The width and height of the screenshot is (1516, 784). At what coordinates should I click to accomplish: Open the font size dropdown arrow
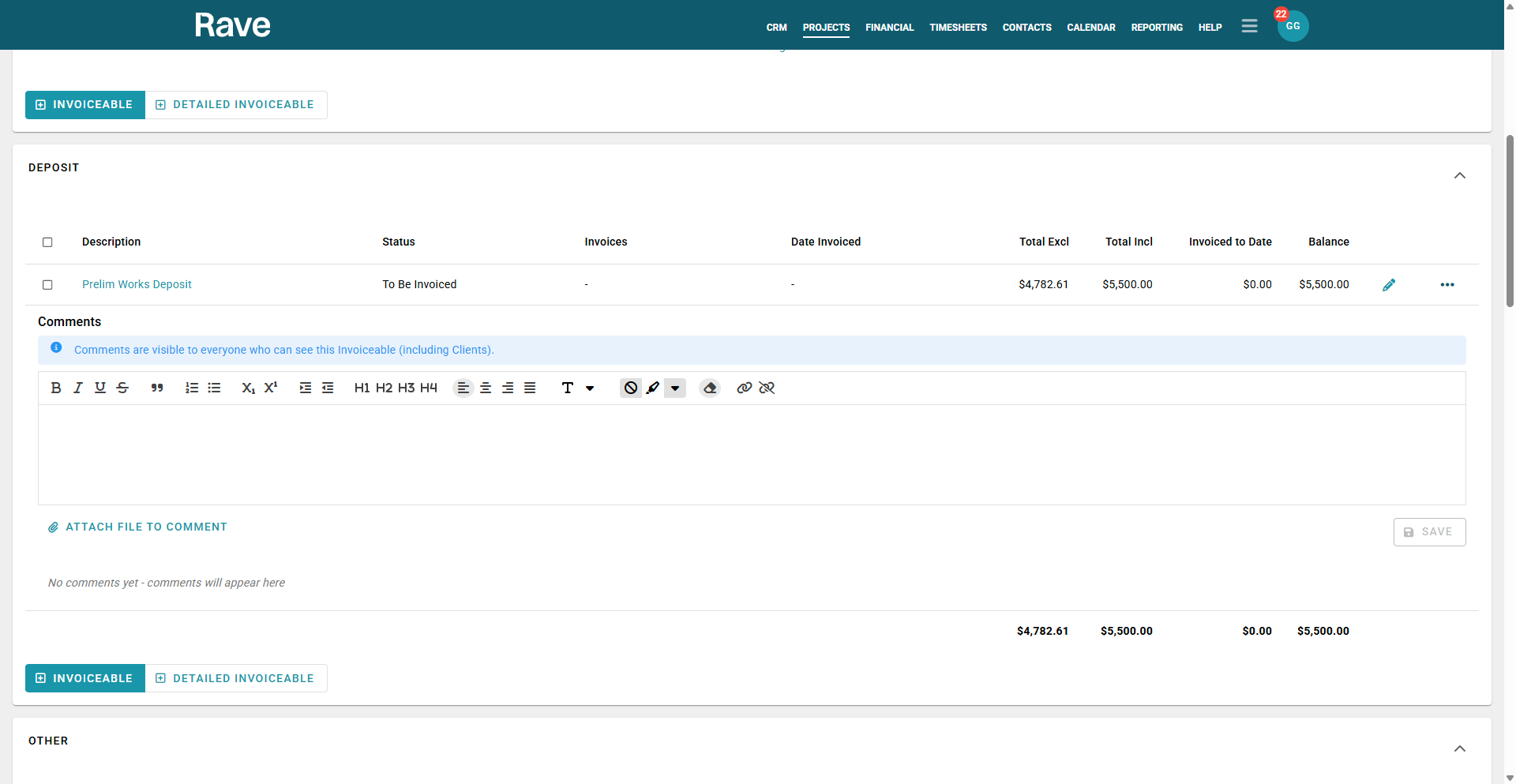coord(590,388)
